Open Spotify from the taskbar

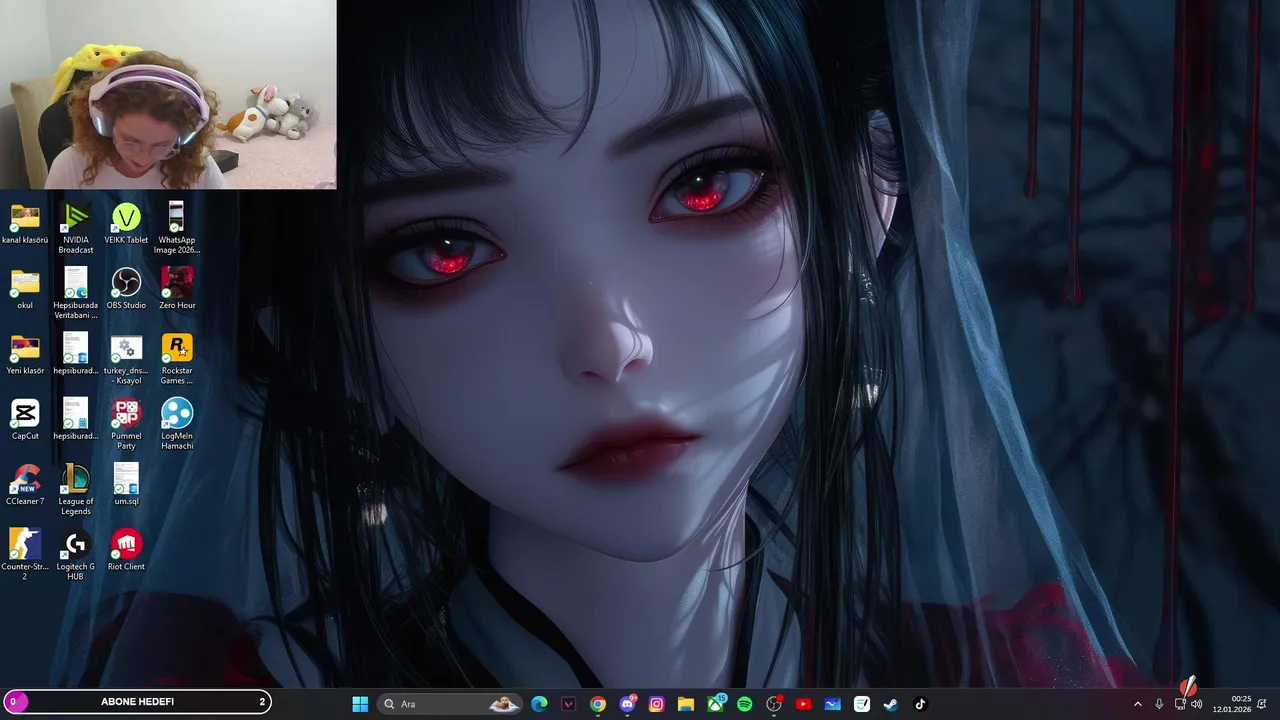[x=744, y=704]
